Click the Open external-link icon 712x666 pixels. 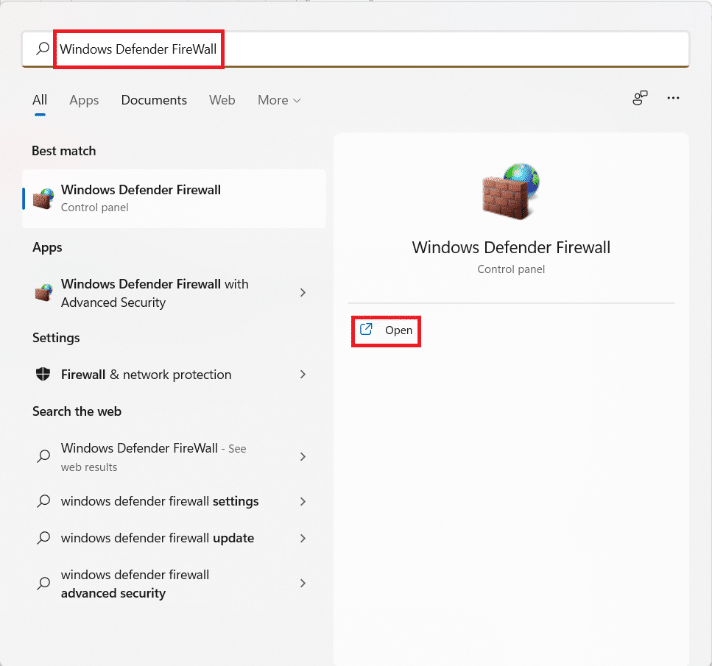click(x=366, y=329)
